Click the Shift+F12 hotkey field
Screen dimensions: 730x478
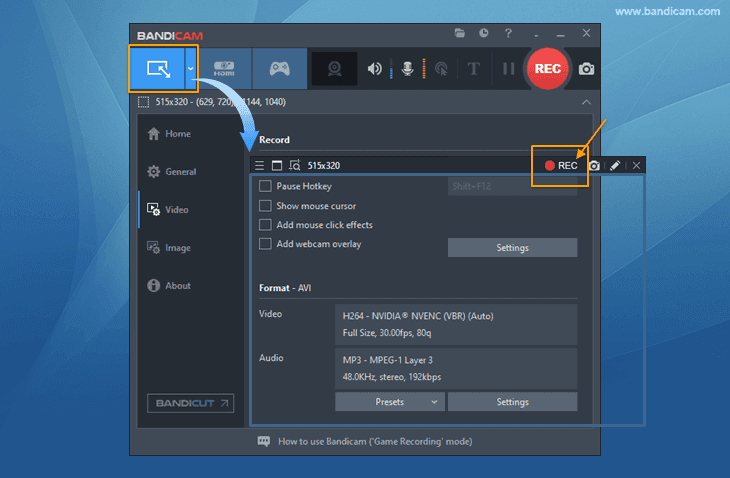512,186
